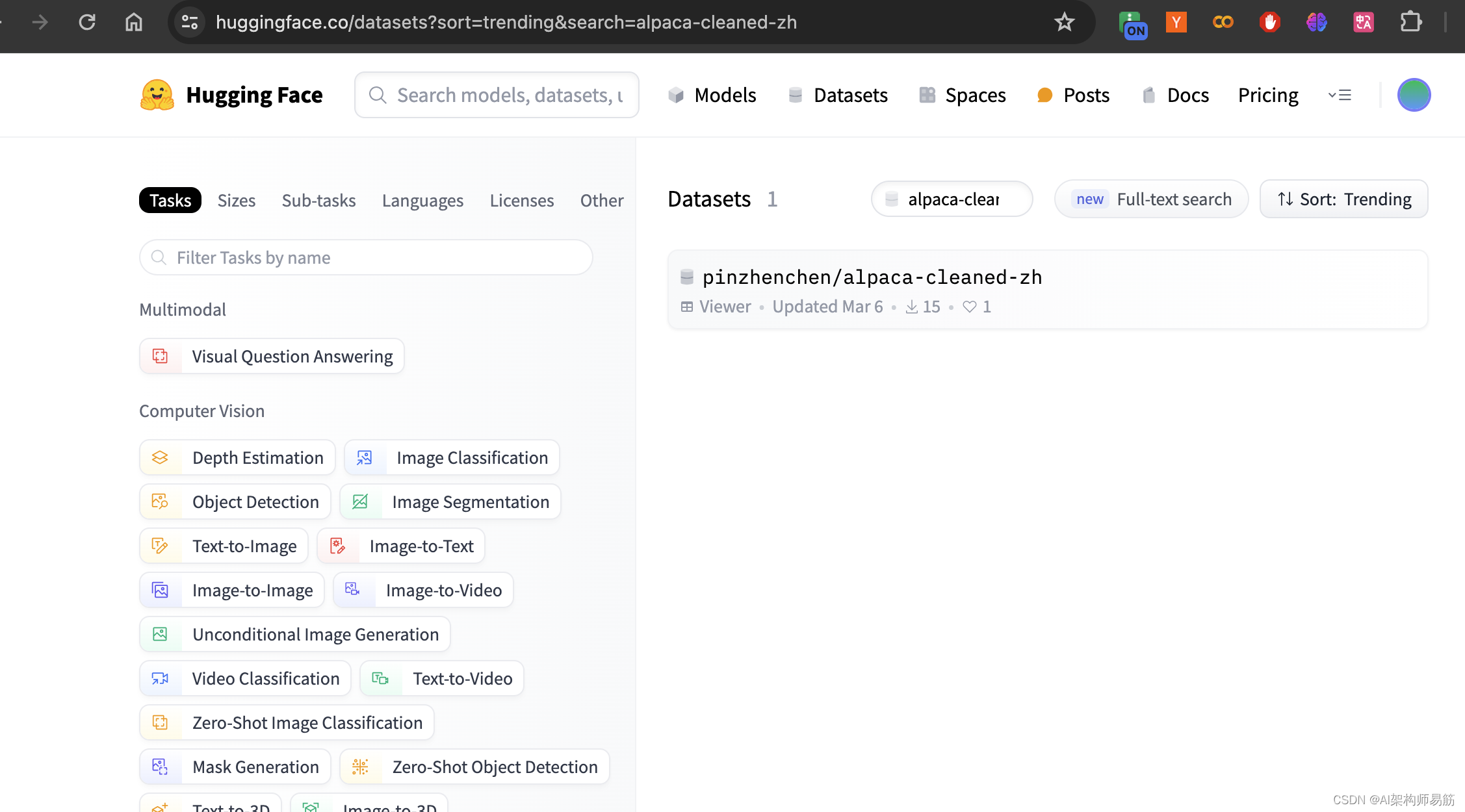Switch to the Licenses filter tab
Screen dimensions: 1465x812
tap(522, 200)
